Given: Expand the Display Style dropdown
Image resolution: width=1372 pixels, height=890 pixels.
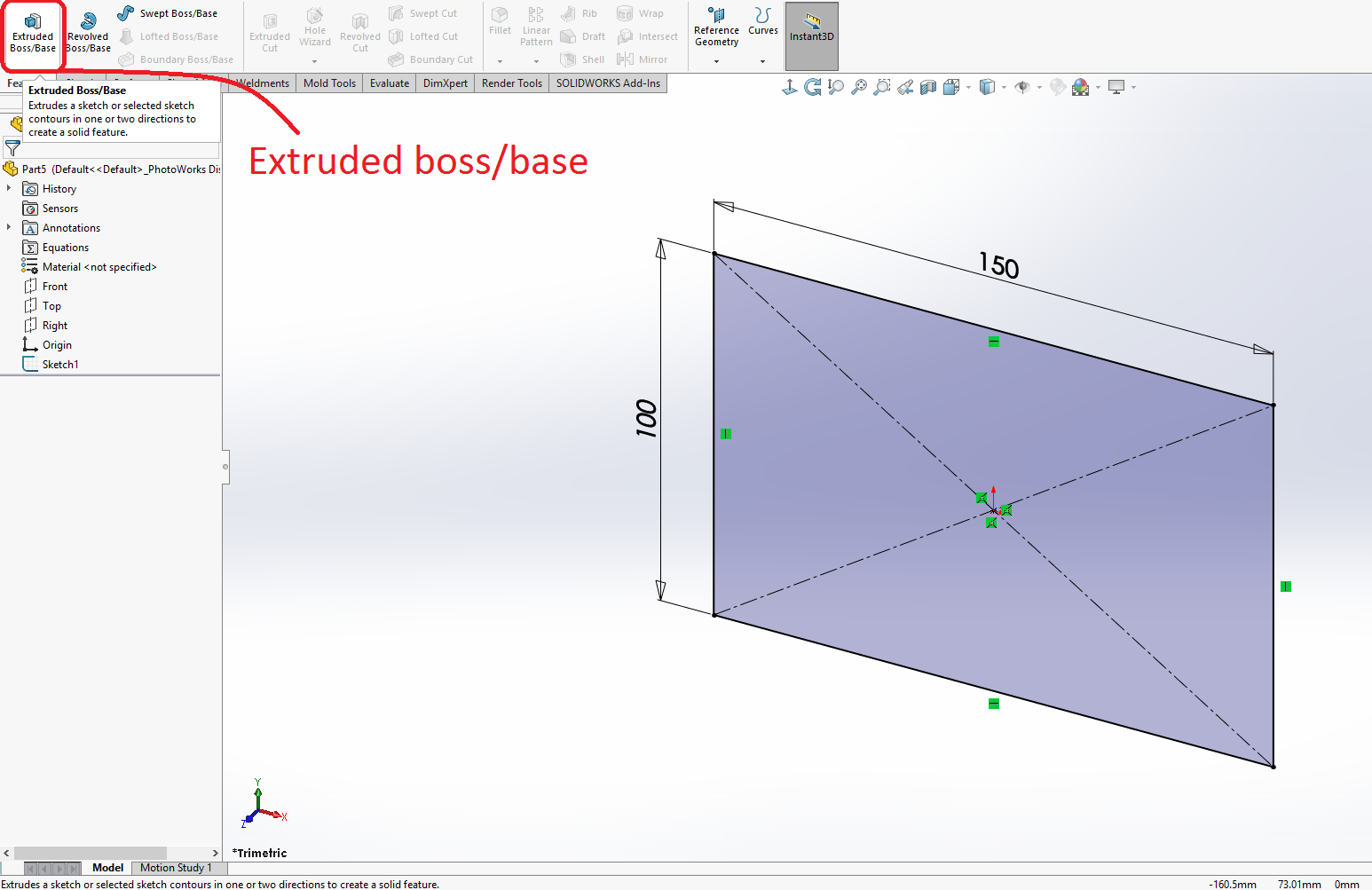Looking at the screenshot, I should [1003, 87].
